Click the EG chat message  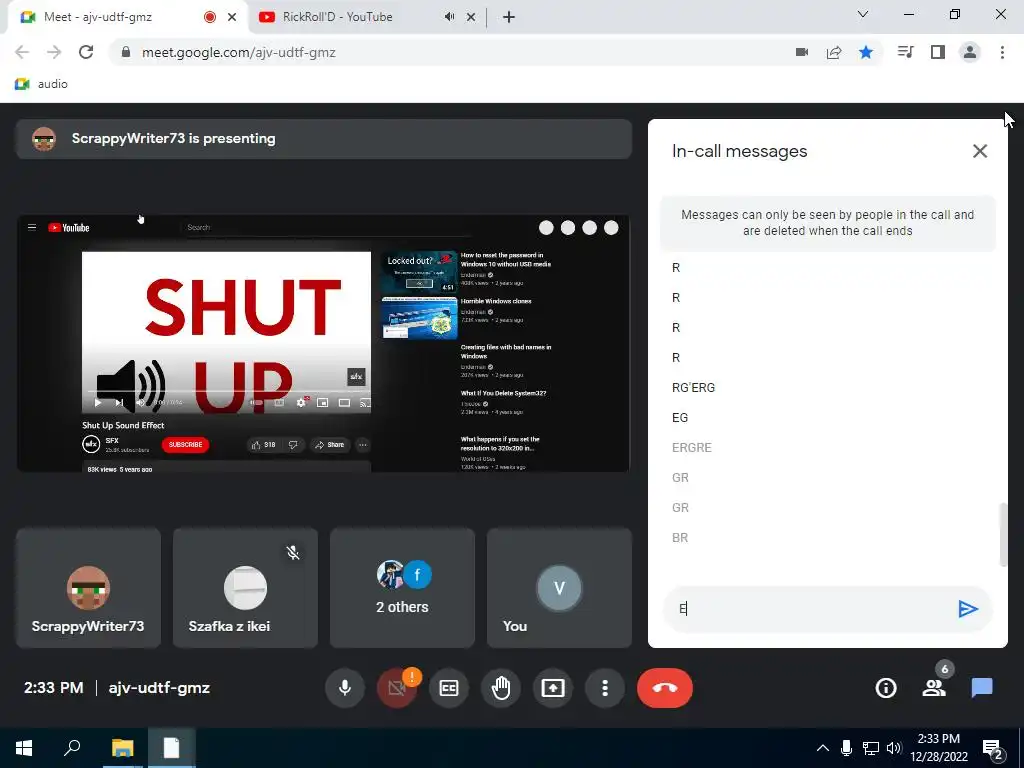pyautogui.click(x=680, y=418)
